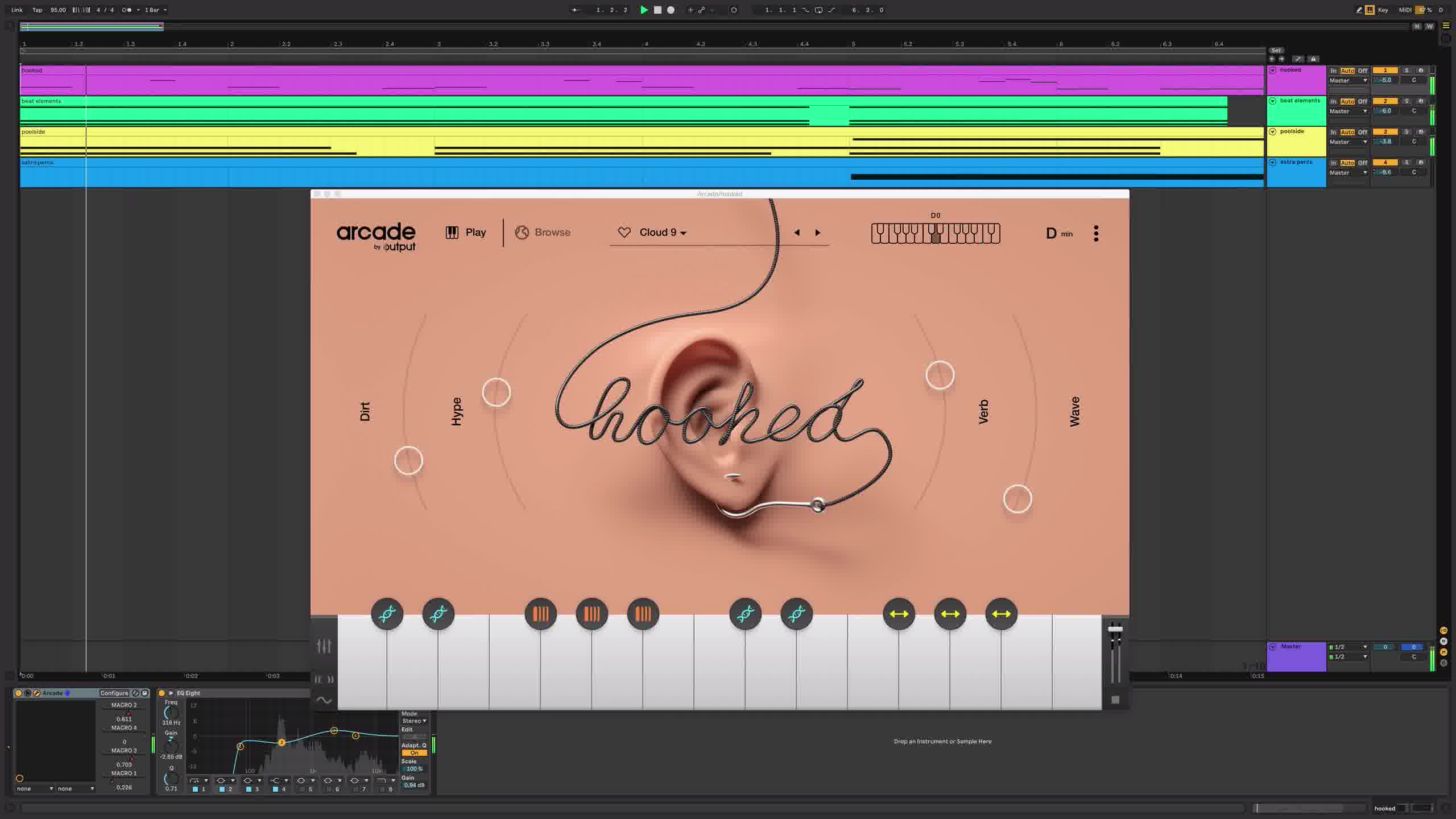Open extra percs Master output dropdown
This screenshot has height=819, width=1456.
tap(1348, 172)
